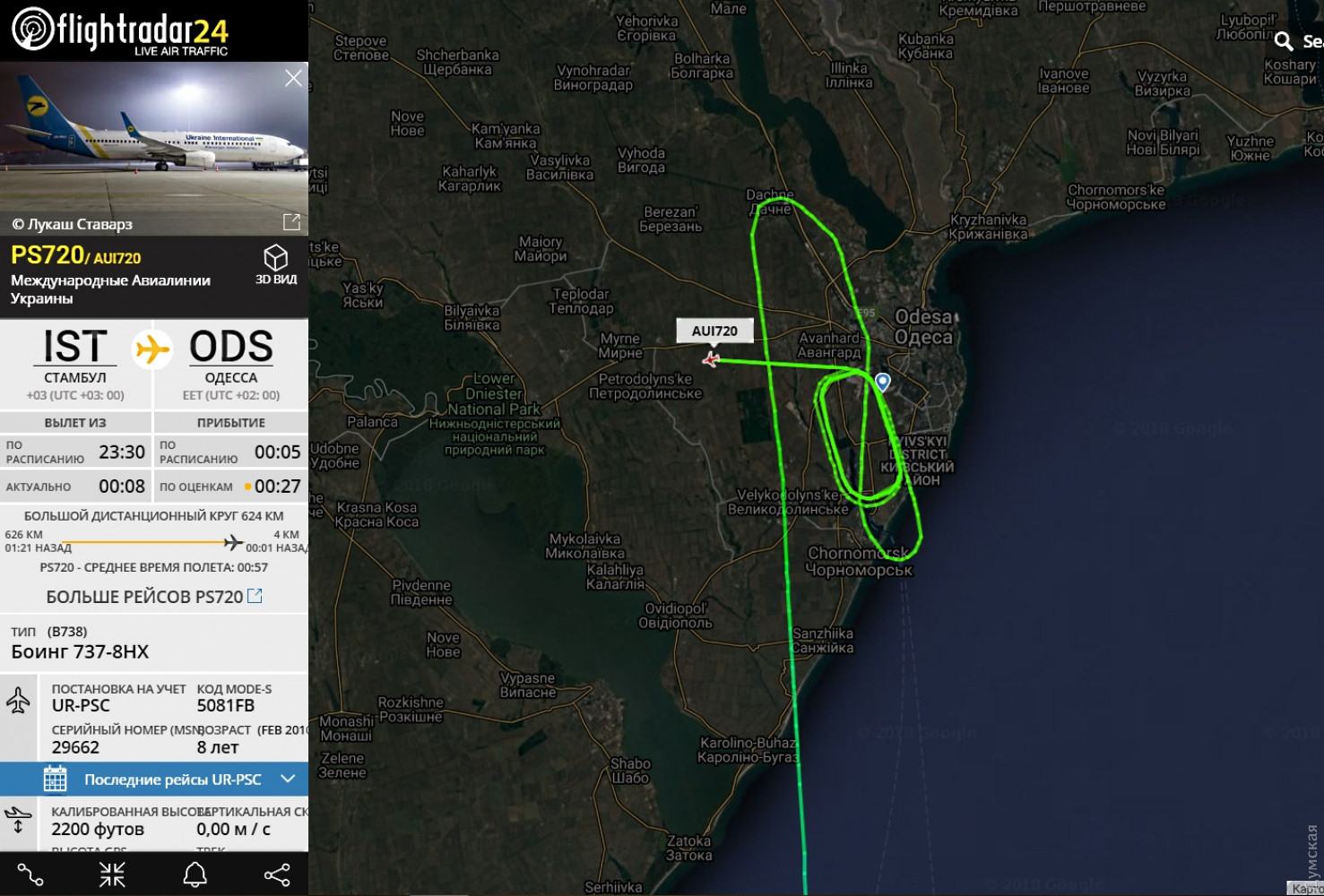Screen dimensions: 1324x896
Task: Close the PS720 flight details panel
Action: click(293, 78)
